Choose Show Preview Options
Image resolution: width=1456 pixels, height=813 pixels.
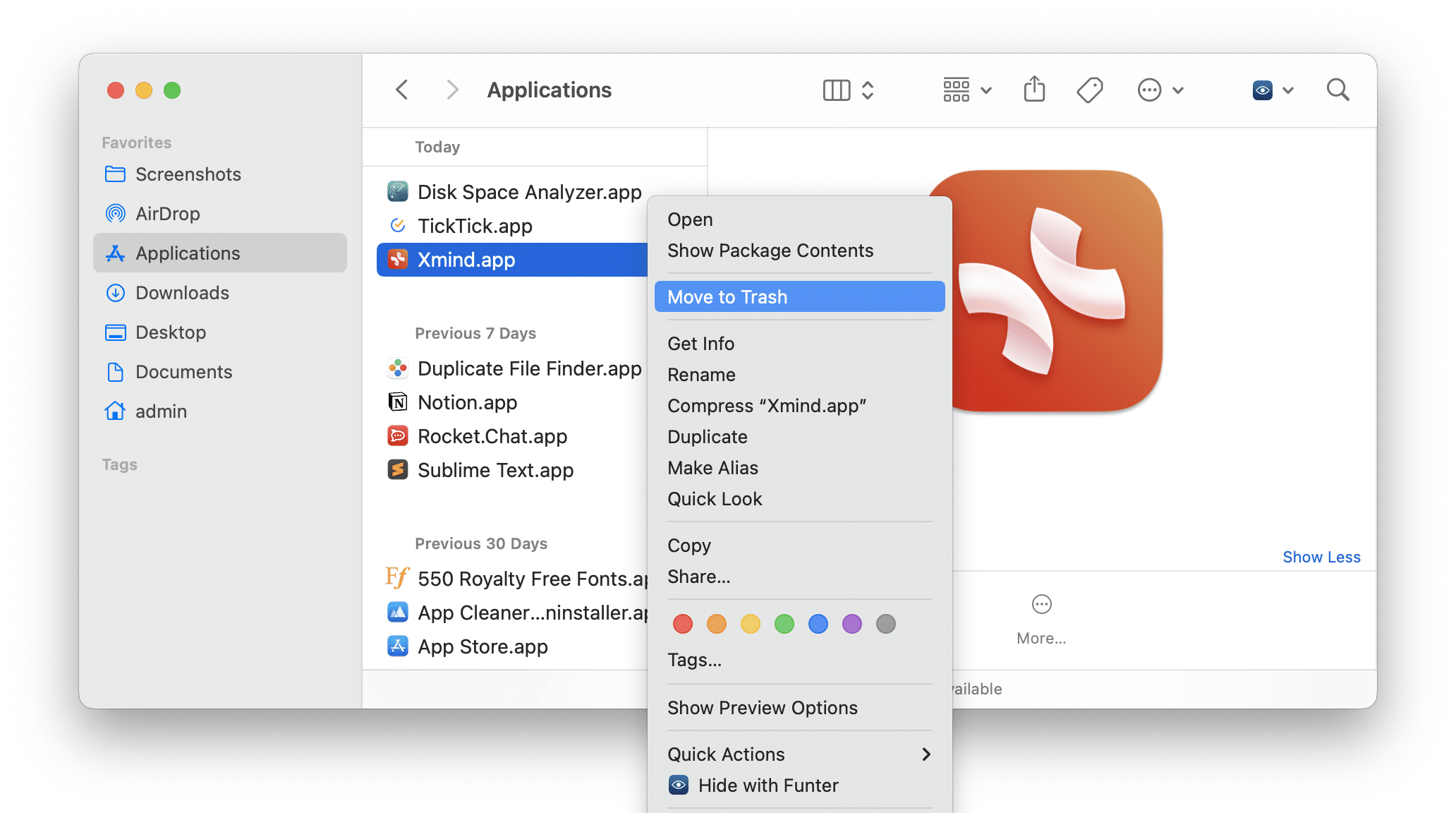pos(799,708)
